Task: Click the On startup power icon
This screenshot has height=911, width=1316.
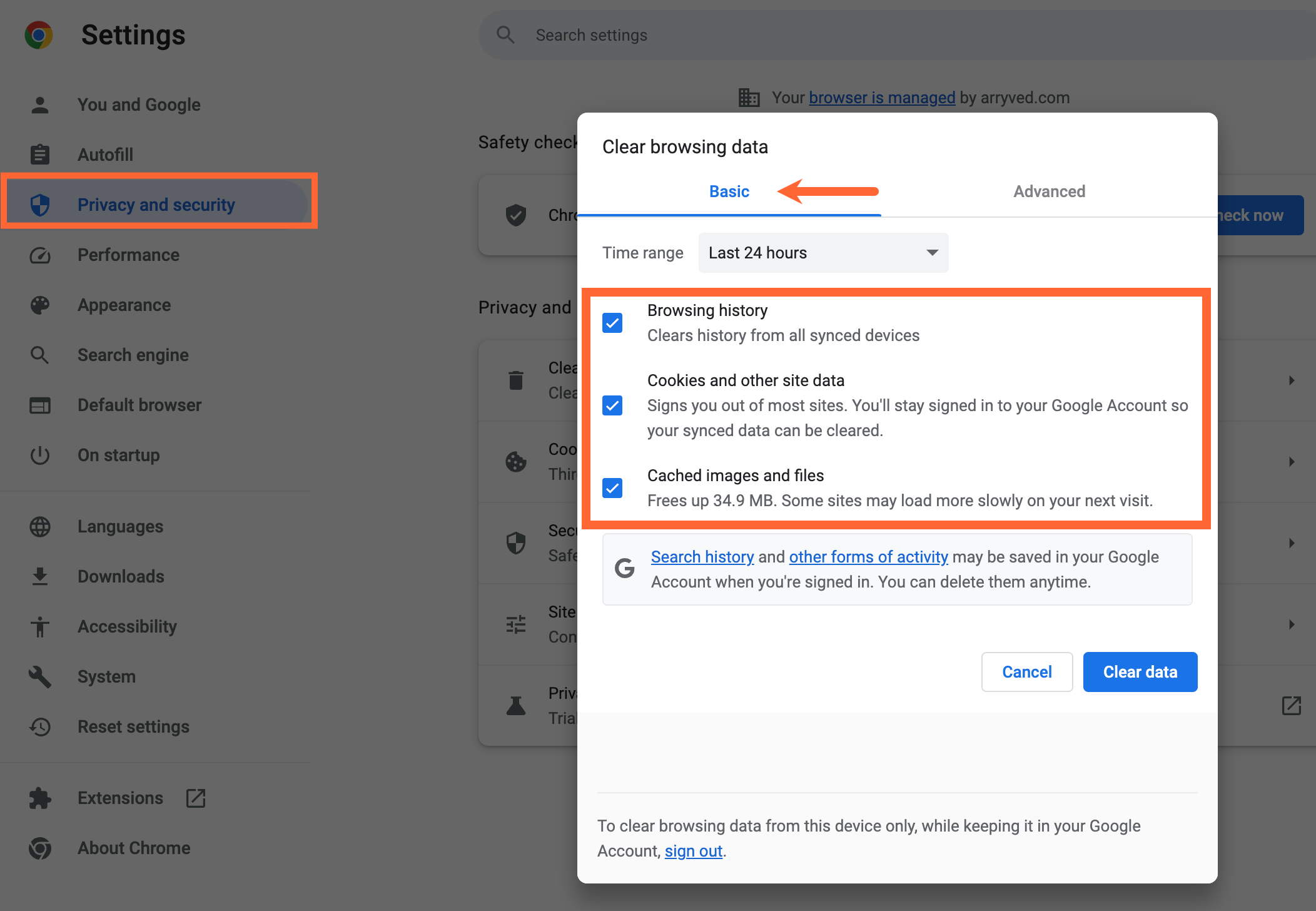Action: coord(40,455)
